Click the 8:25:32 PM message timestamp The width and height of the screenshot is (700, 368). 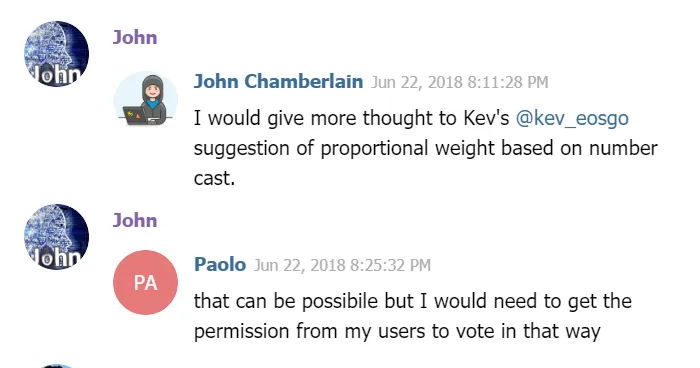pos(342,265)
